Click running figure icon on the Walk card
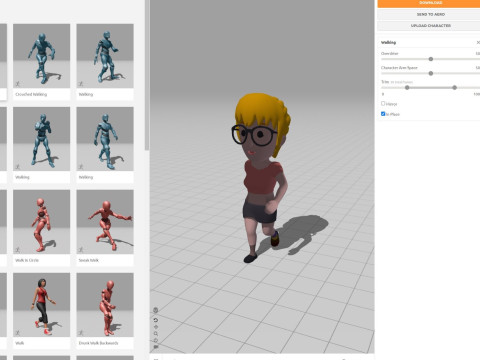This screenshot has width=480, height=360. [18, 333]
